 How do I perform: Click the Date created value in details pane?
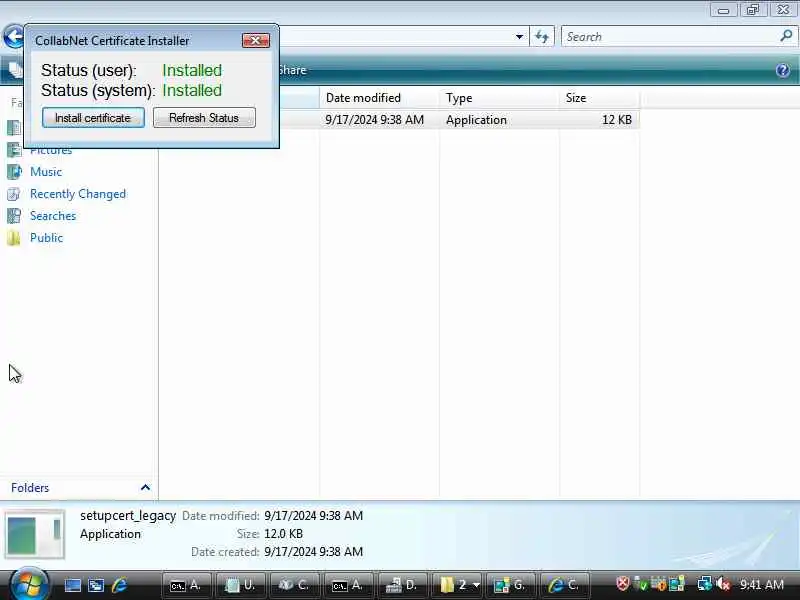pos(313,552)
